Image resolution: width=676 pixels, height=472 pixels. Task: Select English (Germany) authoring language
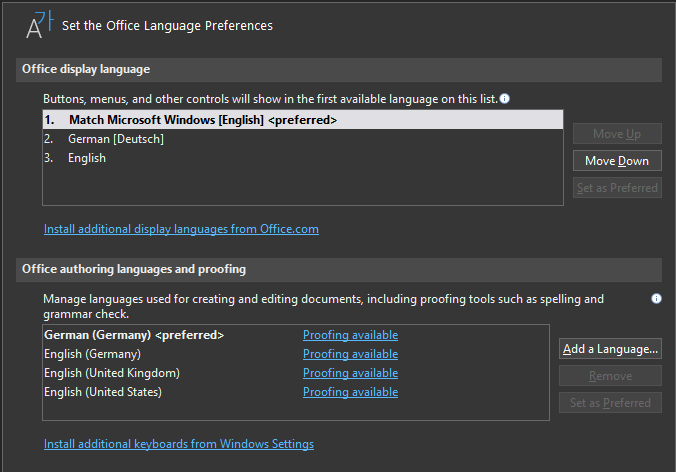point(92,354)
